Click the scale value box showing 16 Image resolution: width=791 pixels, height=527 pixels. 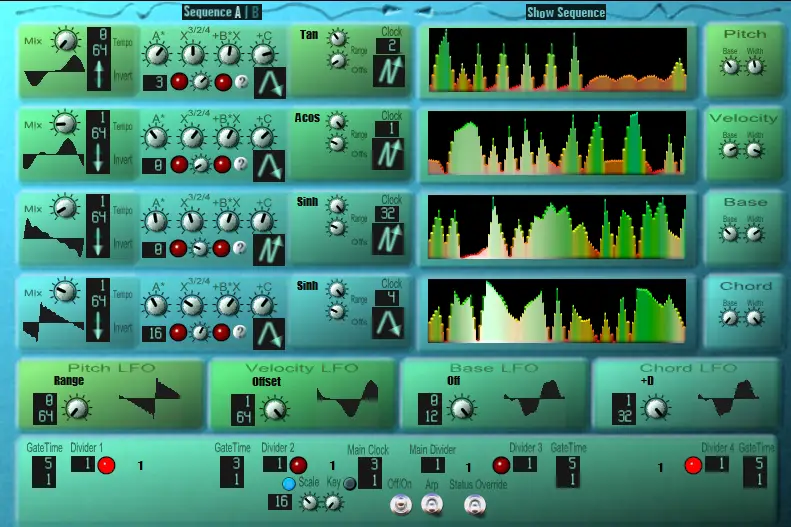(280, 501)
